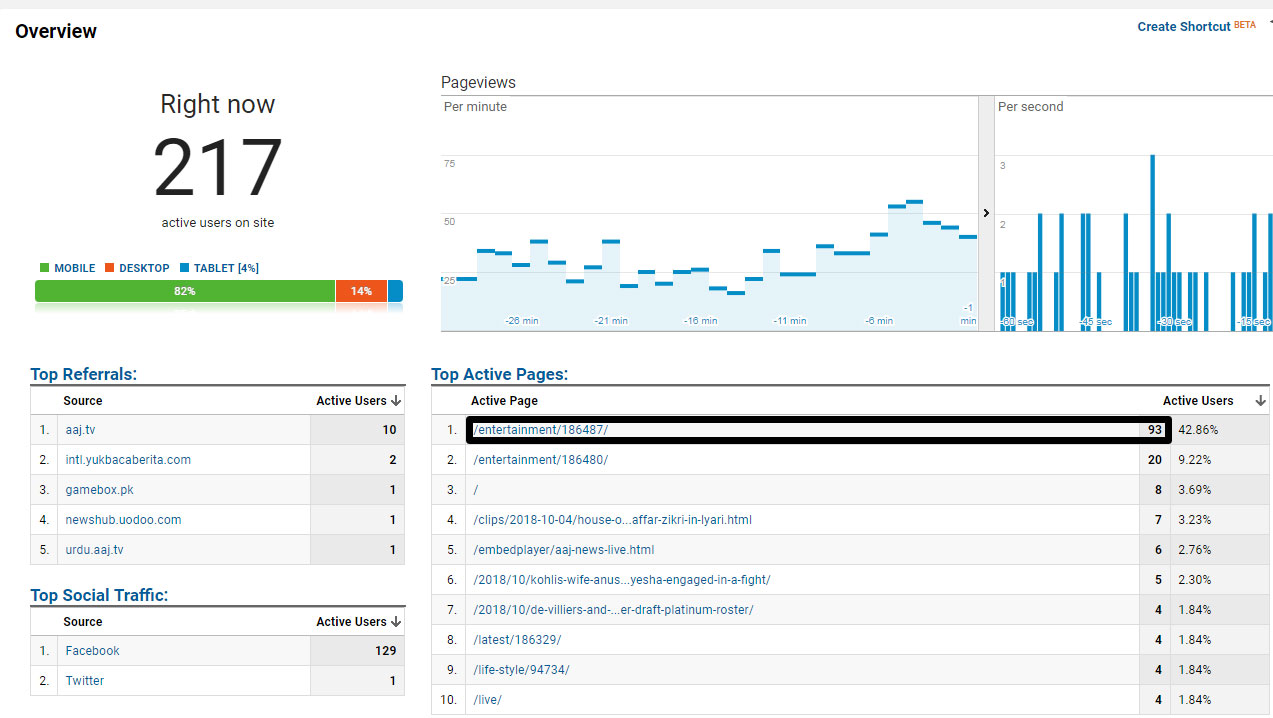This screenshot has height=718, width=1273.
Task: Click Create Shortcut link
Action: [x=1183, y=27]
